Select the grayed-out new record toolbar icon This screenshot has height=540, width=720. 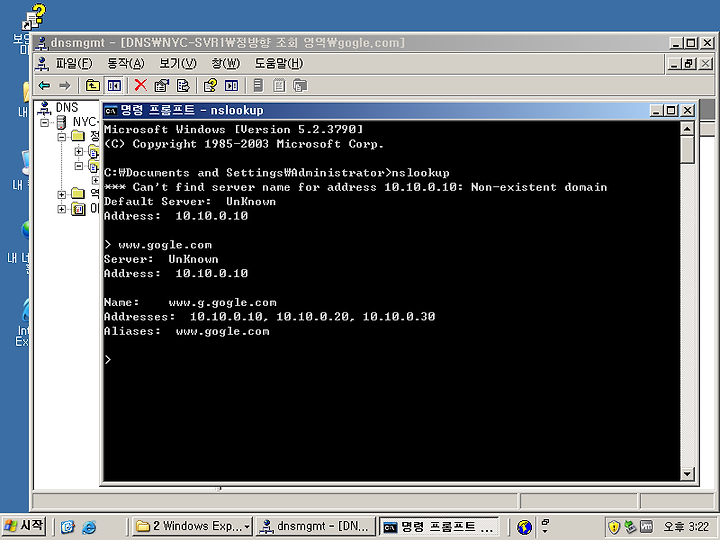click(x=279, y=85)
